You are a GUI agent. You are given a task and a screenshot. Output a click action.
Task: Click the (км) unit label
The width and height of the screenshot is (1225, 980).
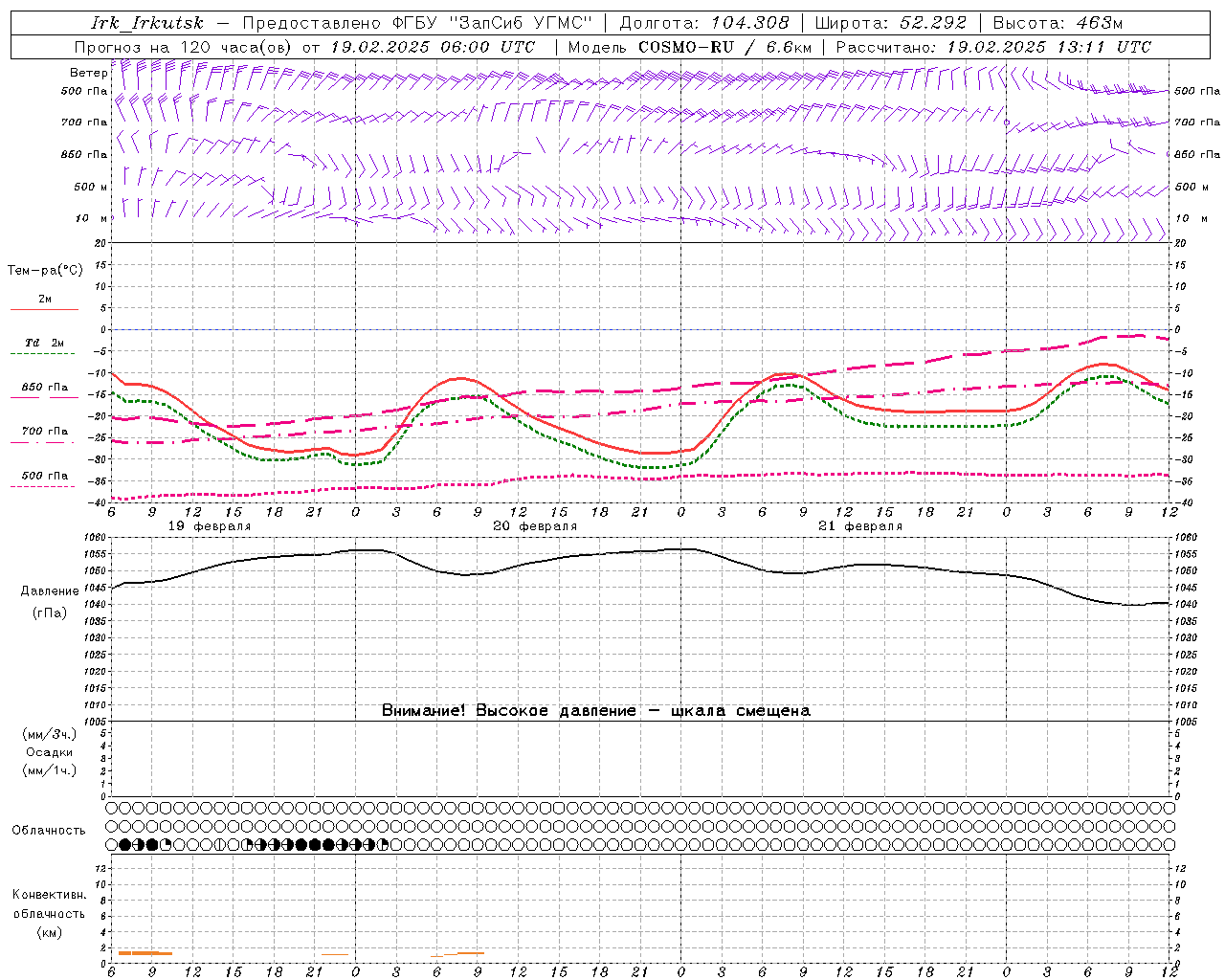pos(50,932)
